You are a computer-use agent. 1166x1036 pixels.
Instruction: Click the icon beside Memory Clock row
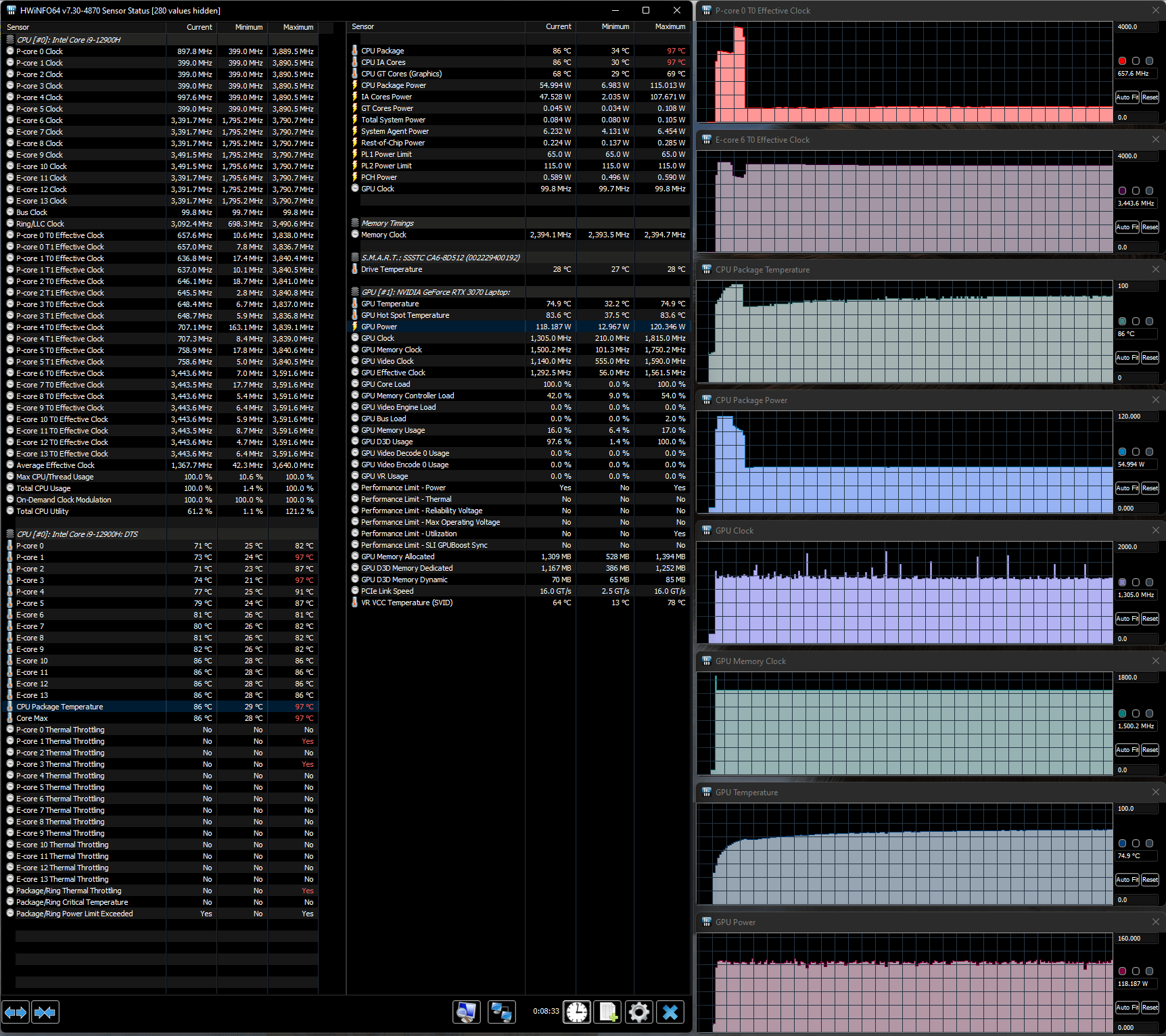tap(355, 235)
